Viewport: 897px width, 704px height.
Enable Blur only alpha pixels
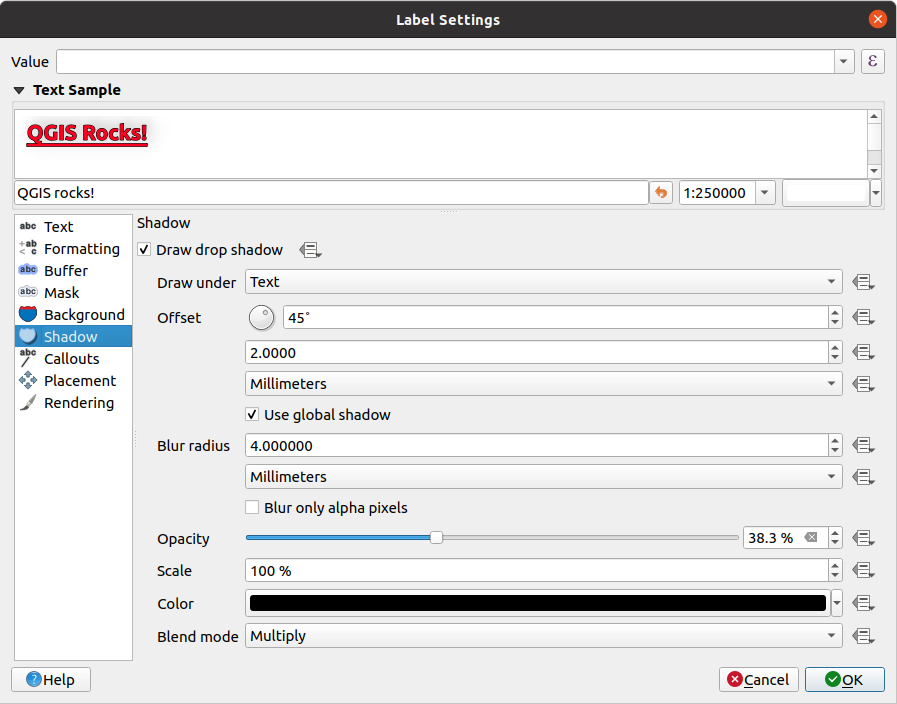tap(253, 508)
